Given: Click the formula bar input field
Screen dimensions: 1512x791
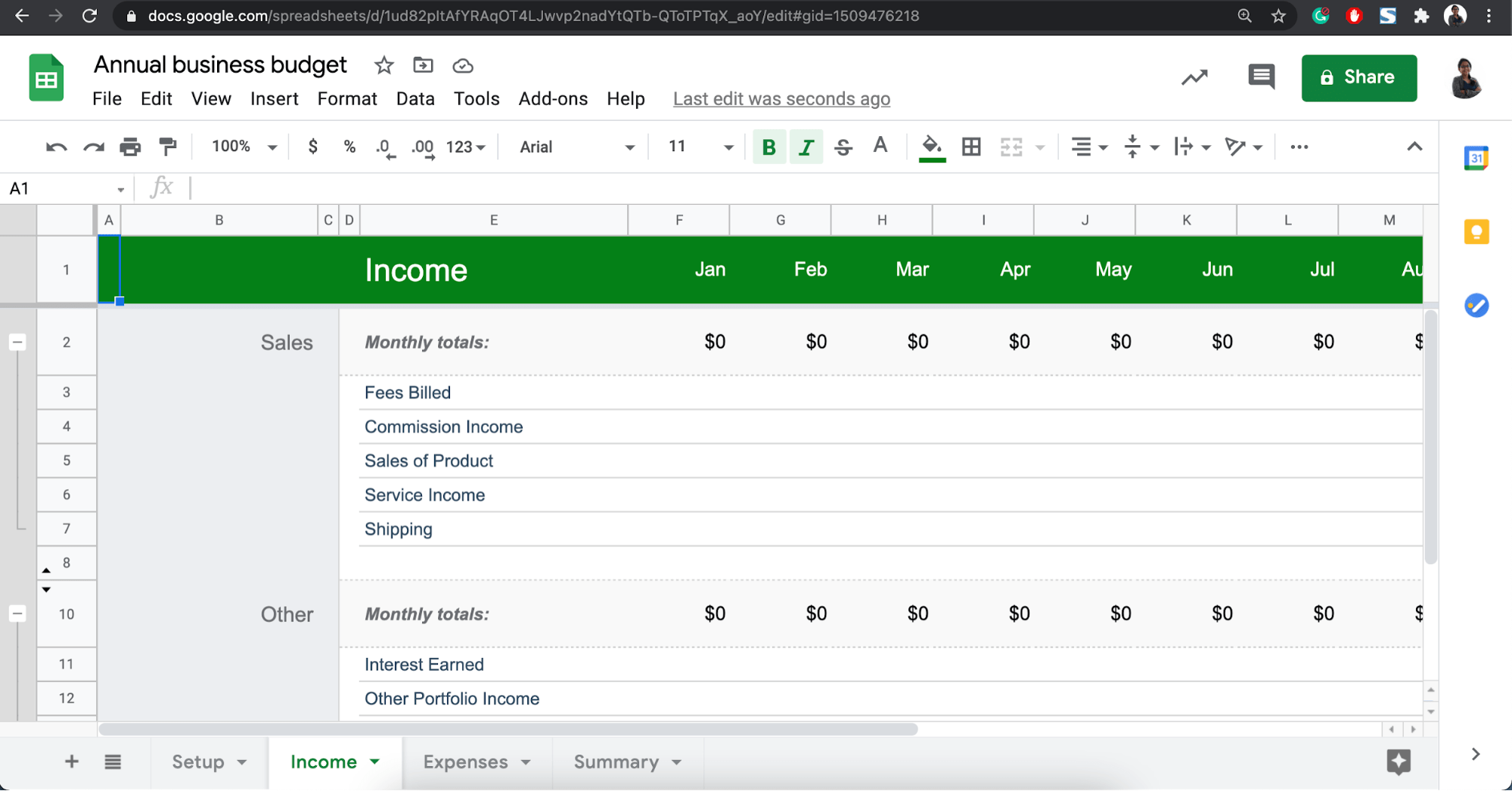Looking at the screenshot, I should pyautogui.click(x=756, y=188).
